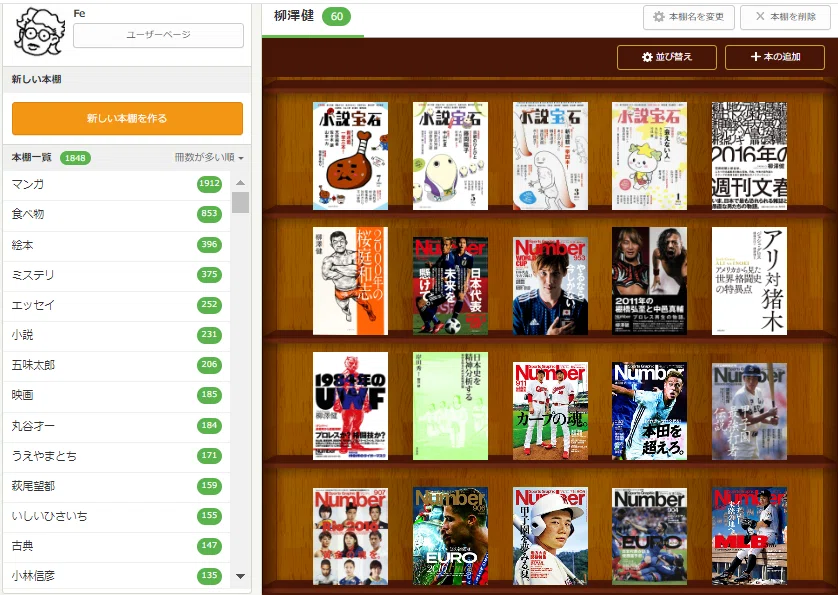This screenshot has height=595, width=838.
Task: Click the gear icon in 本棚名を変更
Action: (x=659, y=17)
